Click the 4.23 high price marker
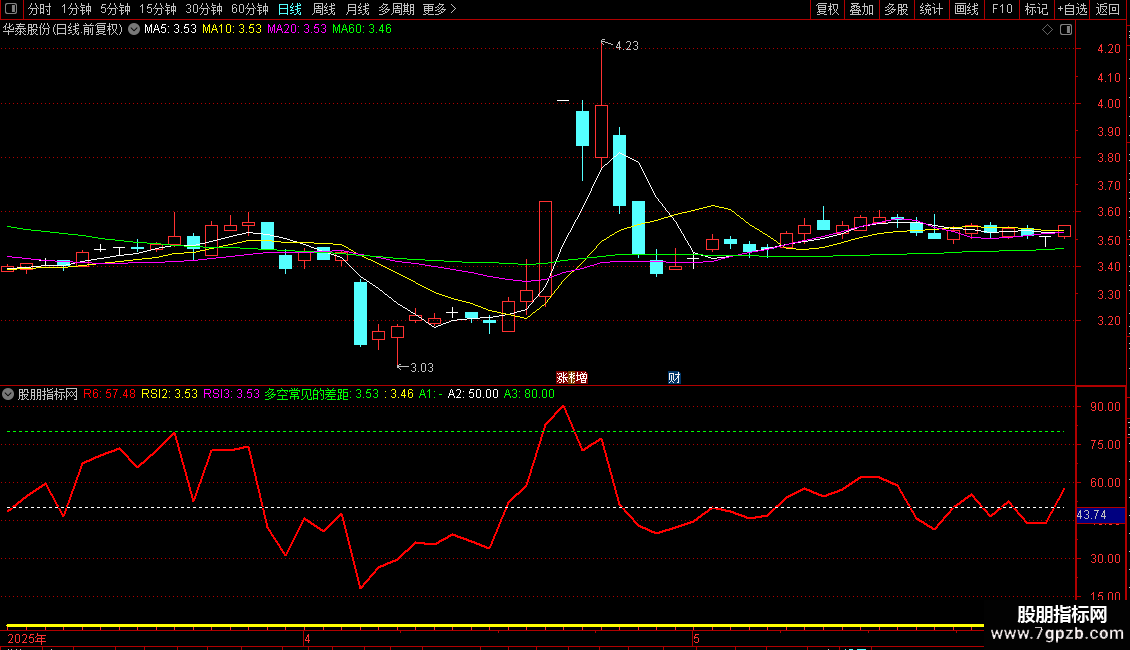Image resolution: width=1130 pixels, height=650 pixels. coord(626,46)
